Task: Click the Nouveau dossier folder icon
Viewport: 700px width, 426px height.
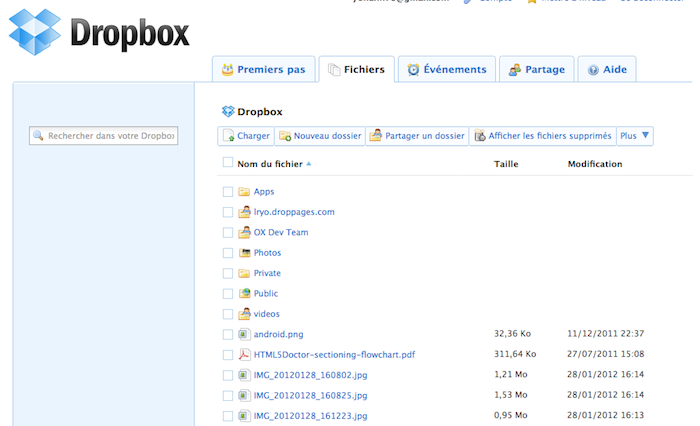Action: tap(285, 136)
